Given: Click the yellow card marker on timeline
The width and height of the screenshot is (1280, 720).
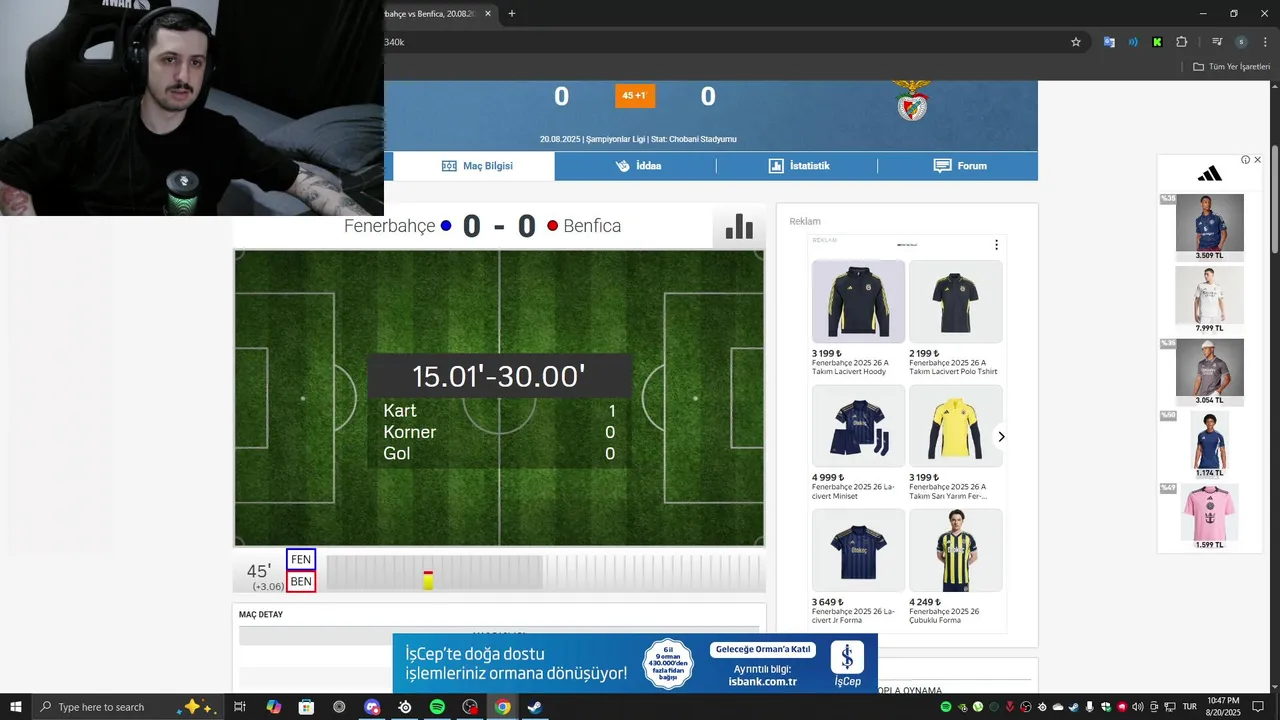Looking at the screenshot, I should click(428, 580).
